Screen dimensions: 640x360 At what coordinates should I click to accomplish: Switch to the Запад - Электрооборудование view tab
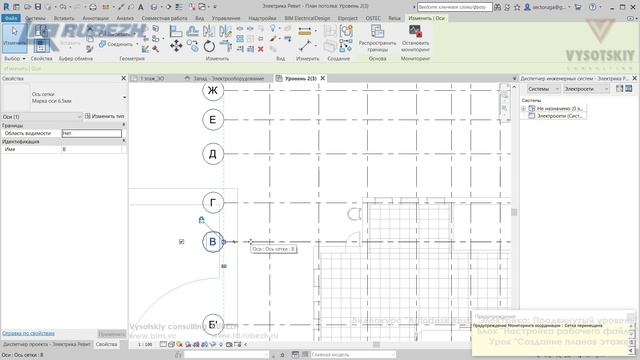(x=228, y=78)
